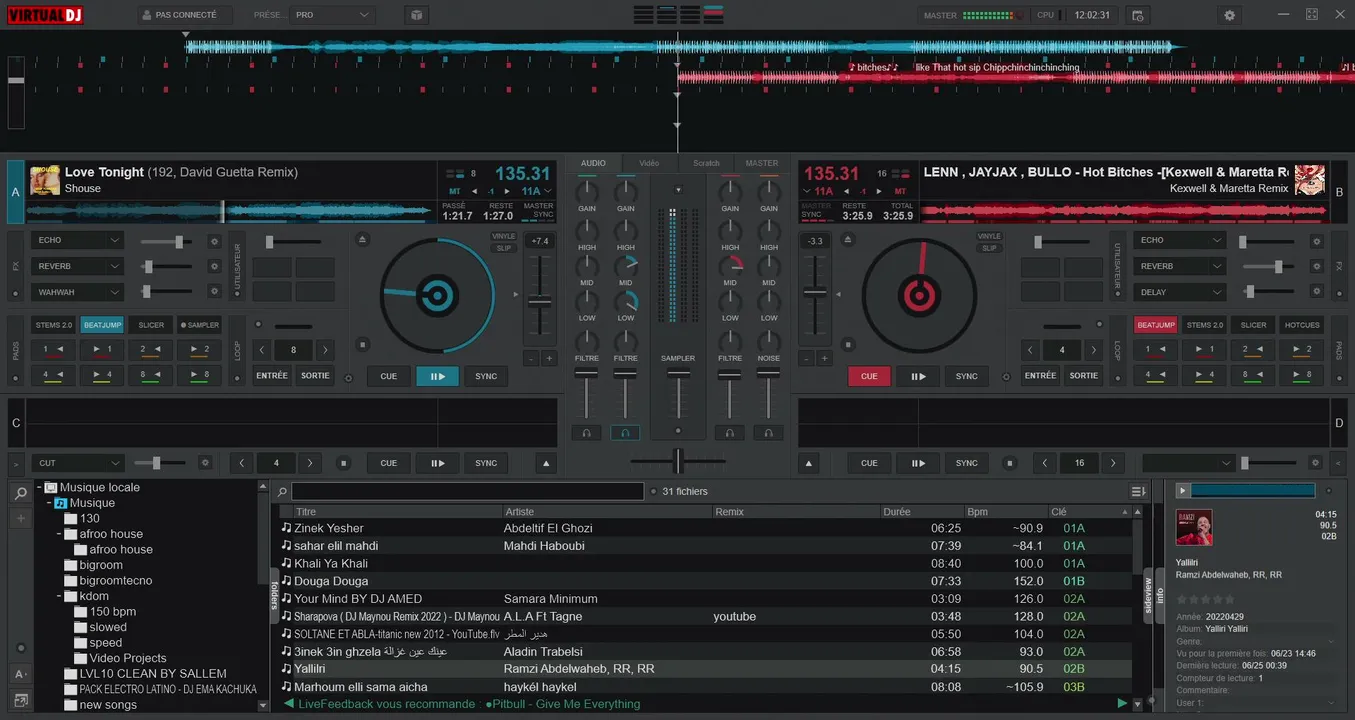Click the font size icon in the browser sidebar

(x=20, y=674)
